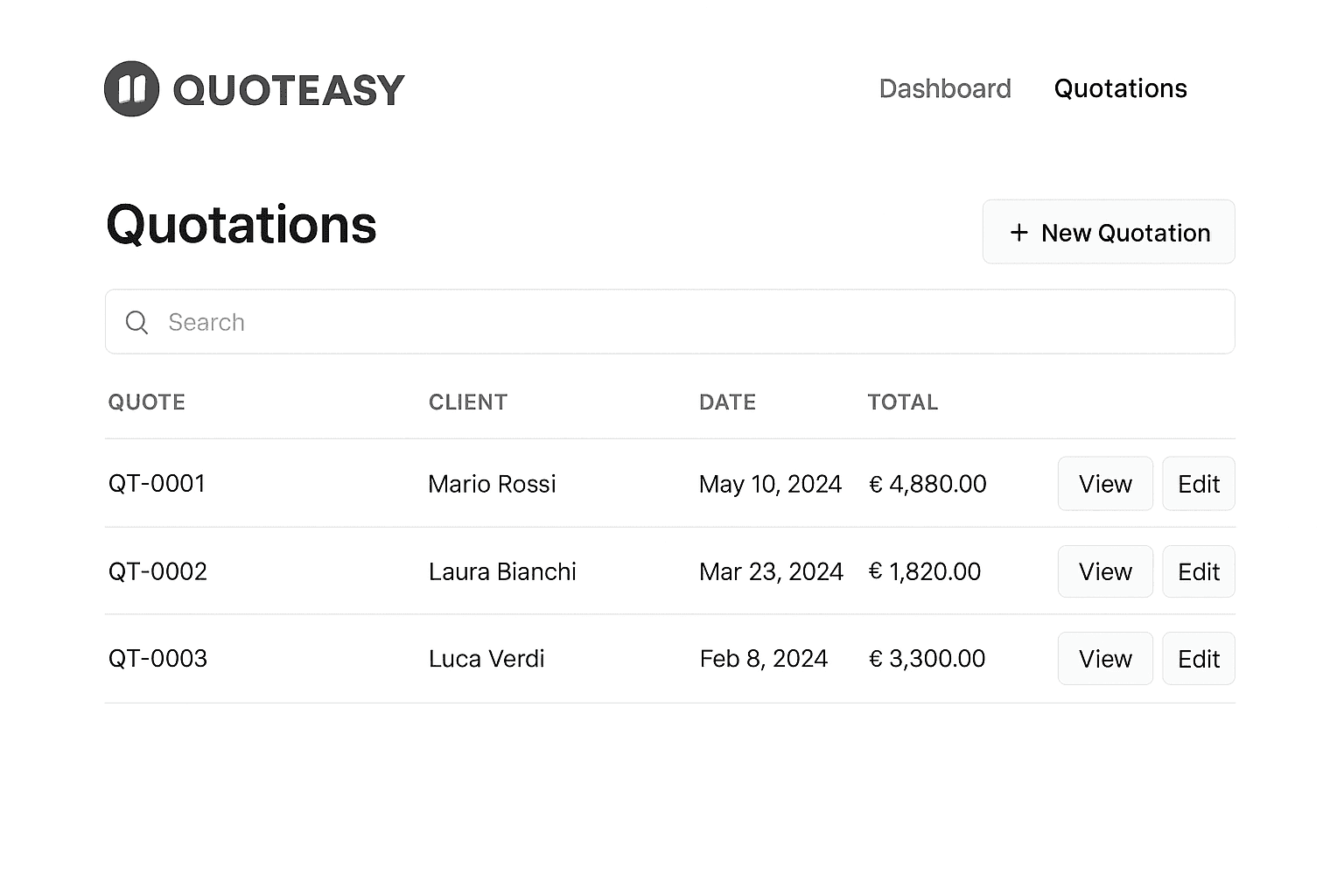Click the QUOTE column header
This screenshot has height=896, width=1344.
click(146, 402)
